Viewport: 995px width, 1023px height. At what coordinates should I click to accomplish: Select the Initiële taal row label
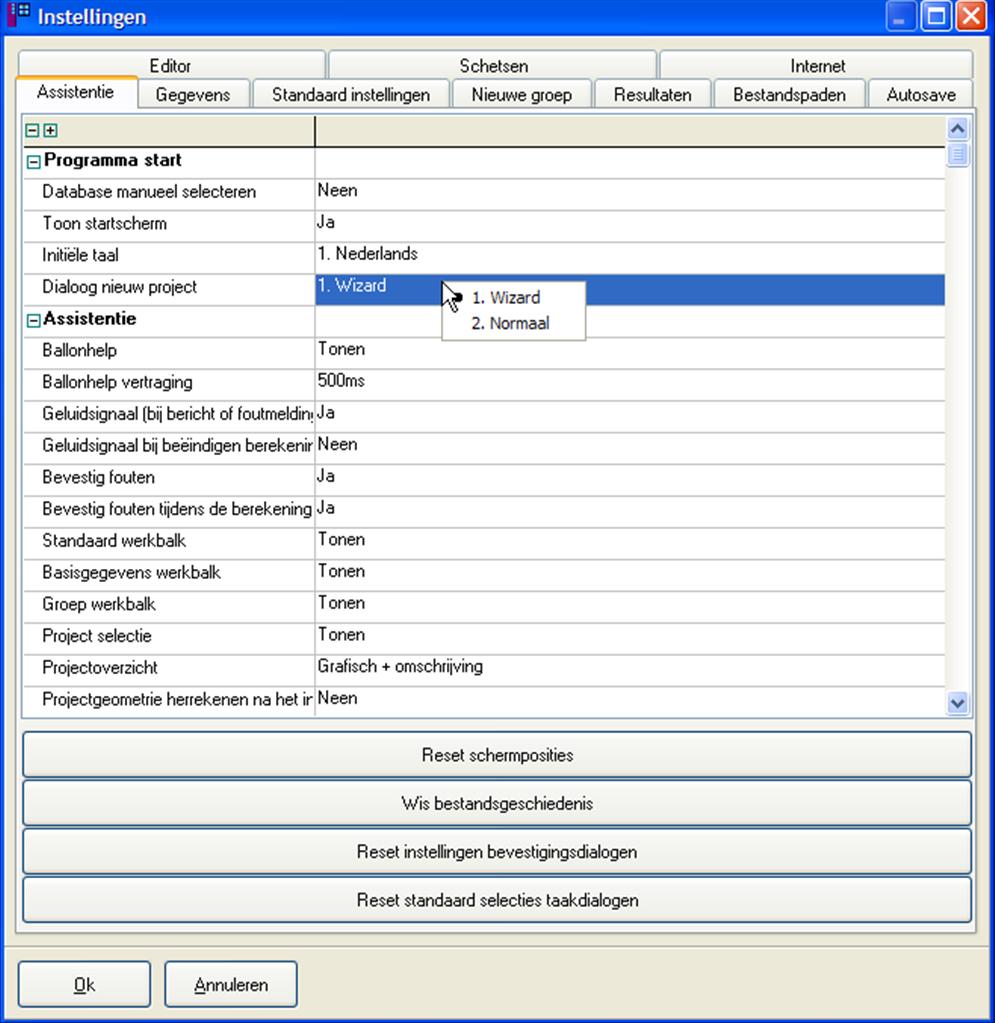[x=80, y=255]
